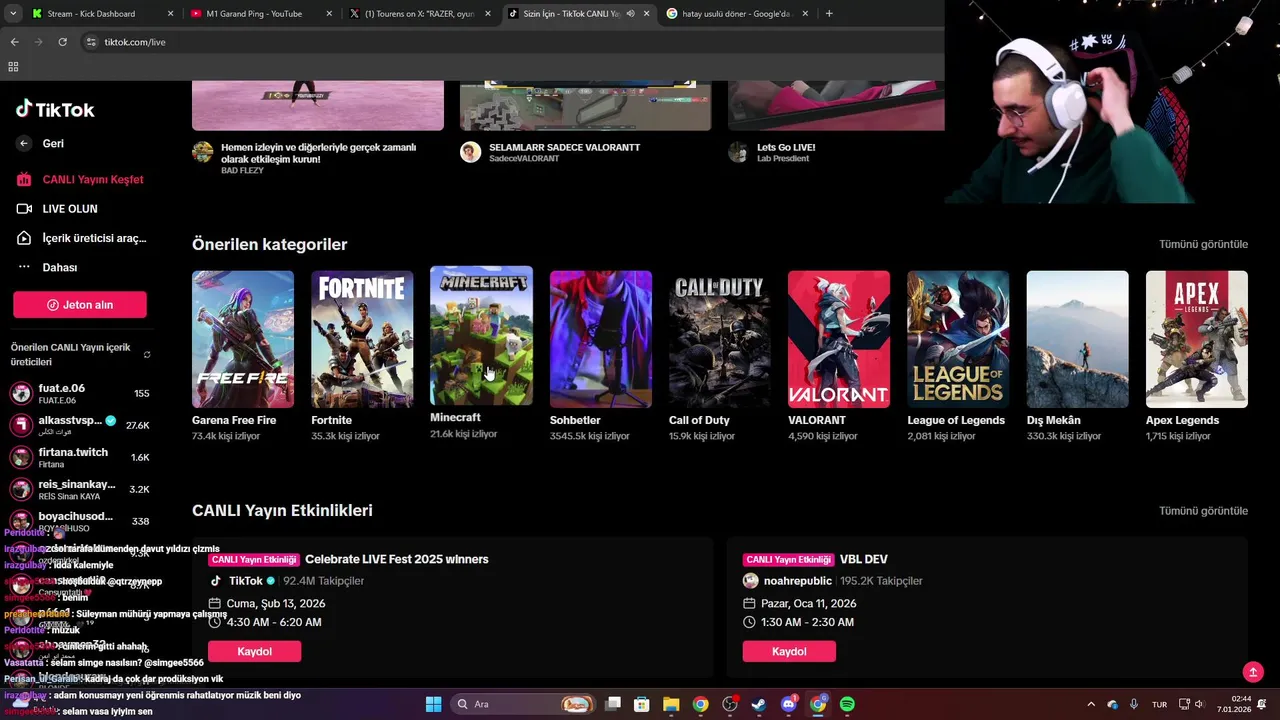Image resolution: width=1280 pixels, height=720 pixels.
Task: Open SELAMLARR SADECE VALORANTT stream title
Action: (x=564, y=147)
